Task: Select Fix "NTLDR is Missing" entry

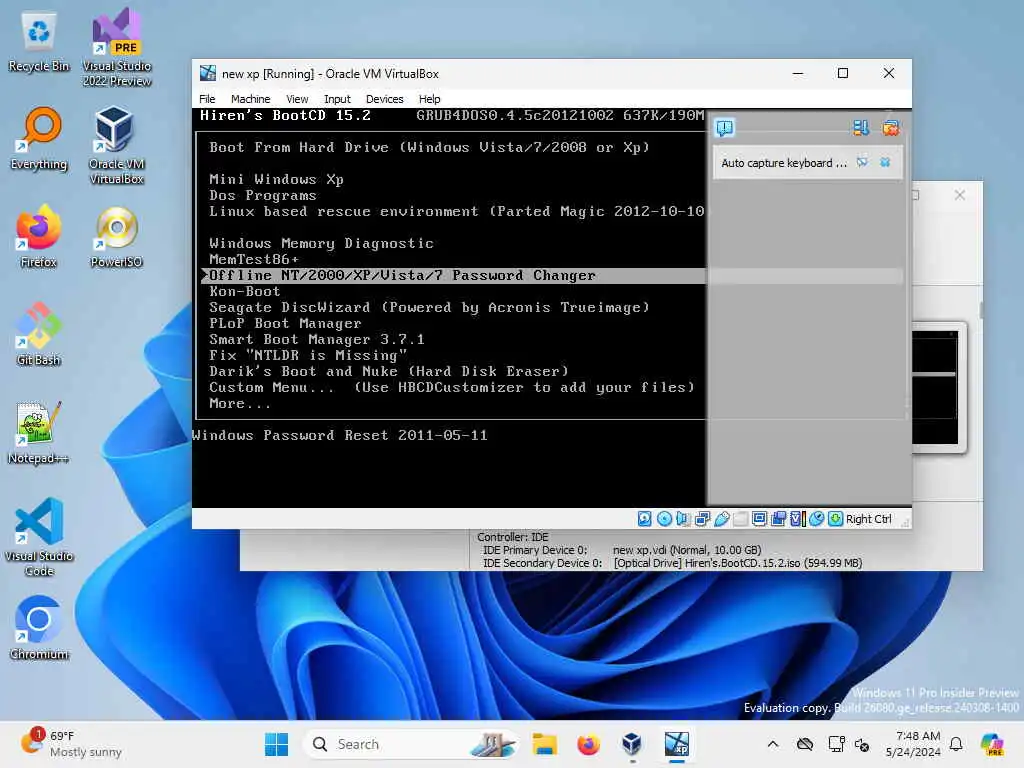Action: pyautogui.click(x=308, y=355)
